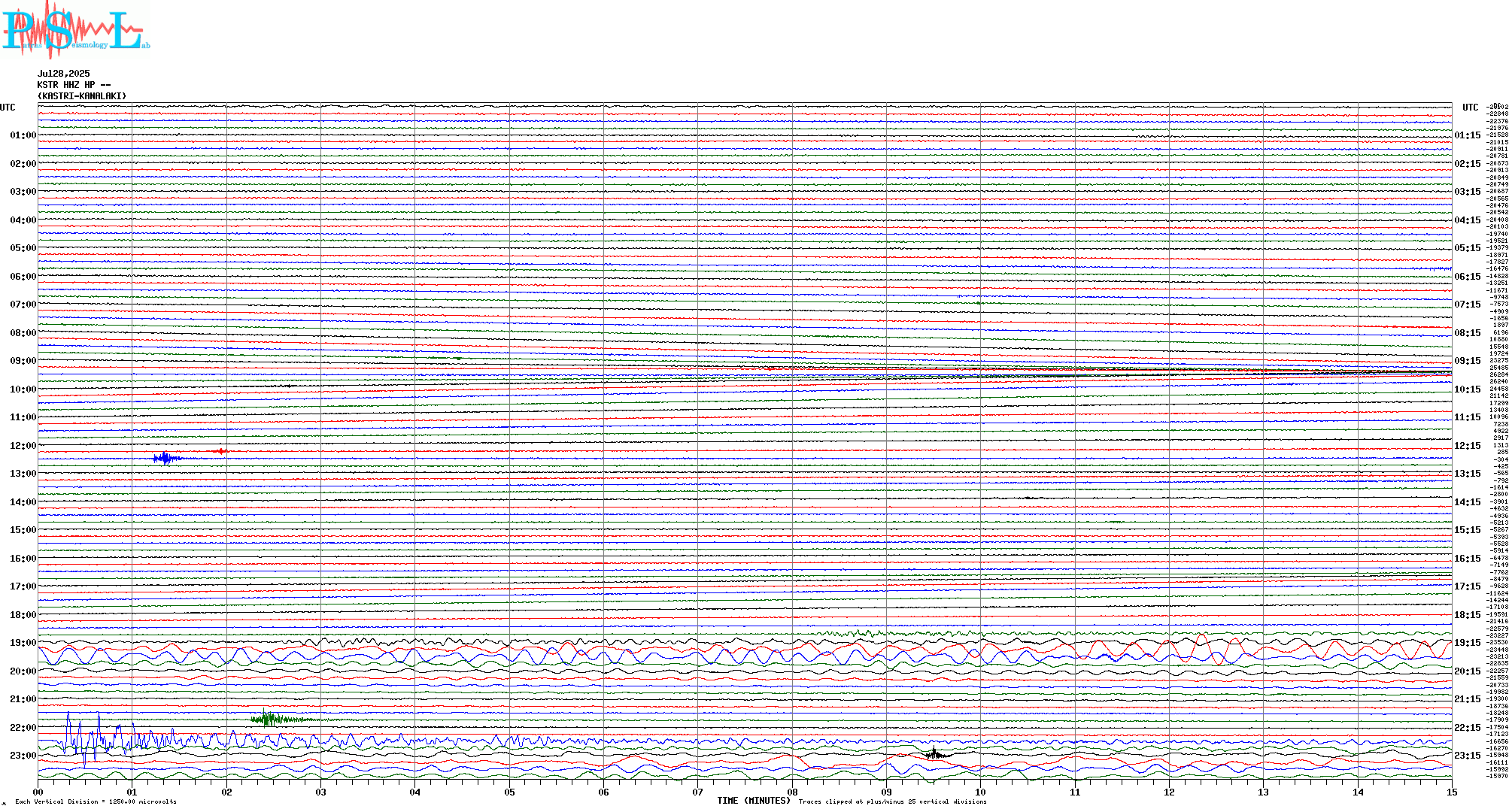Click the 20:15 label on the right
This screenshot has width=1512, height=812.
pos(1468,671)
